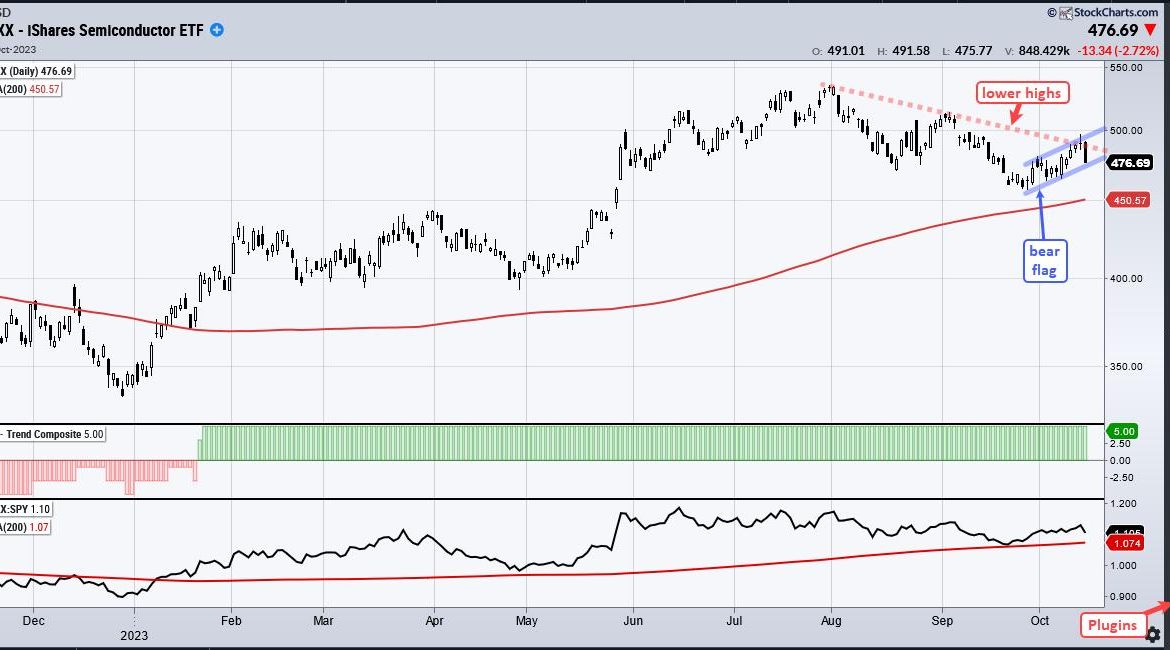Click the Feb label on the date axis

[231, 620]
